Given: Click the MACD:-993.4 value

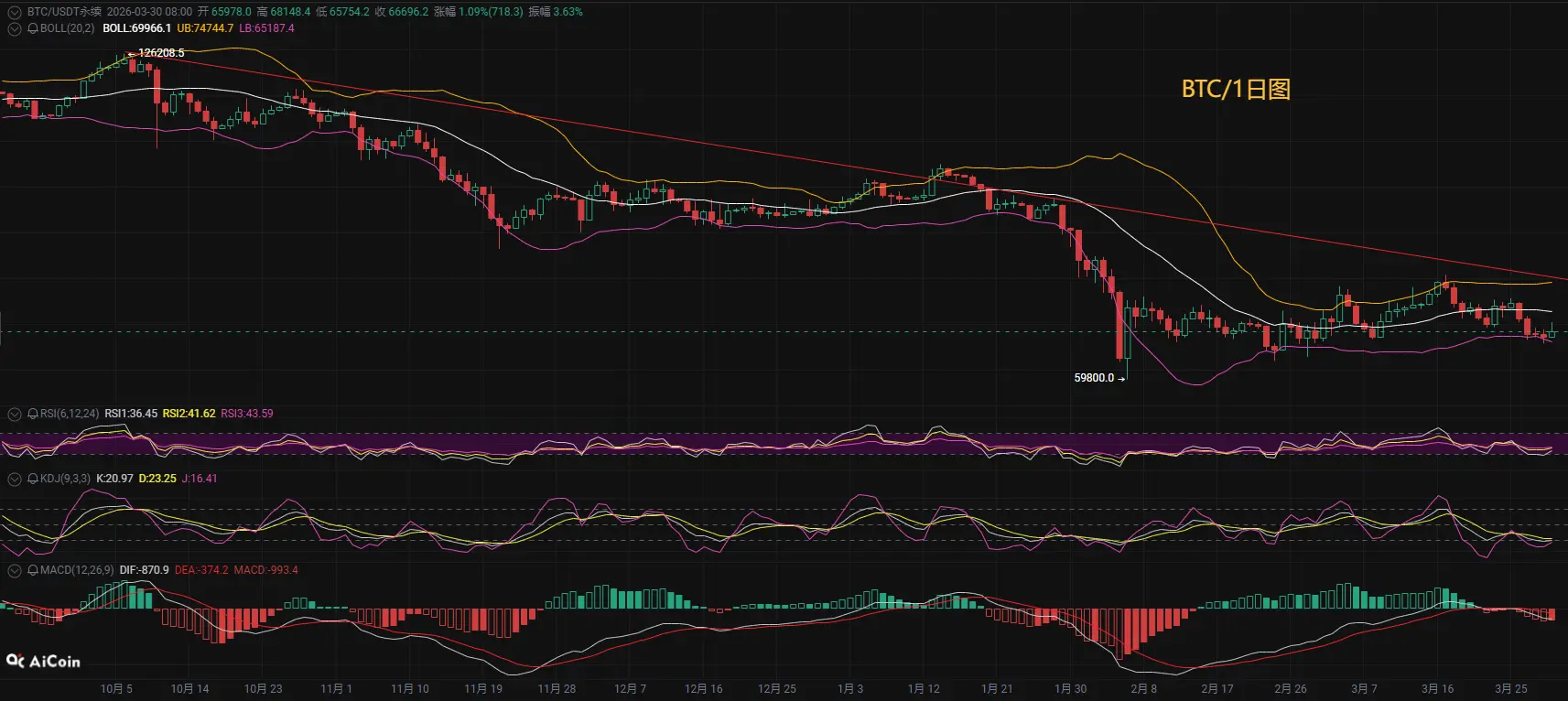Looking at the screenshot, I should [x=265, y=570].
